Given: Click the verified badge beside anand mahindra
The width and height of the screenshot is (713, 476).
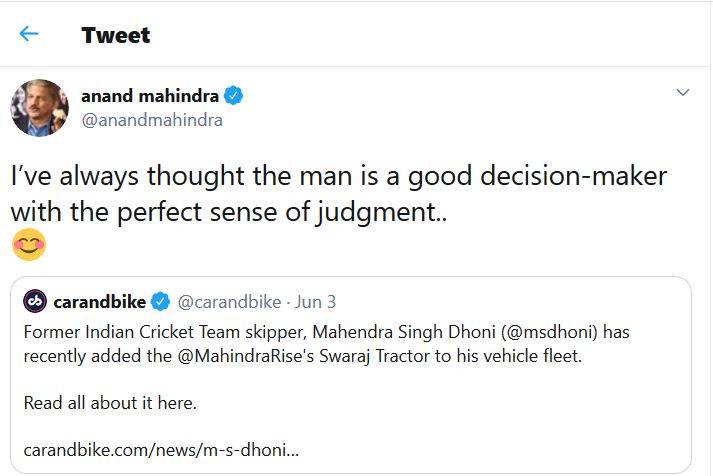Looking at the screenshot, I should tap(233, 96).
